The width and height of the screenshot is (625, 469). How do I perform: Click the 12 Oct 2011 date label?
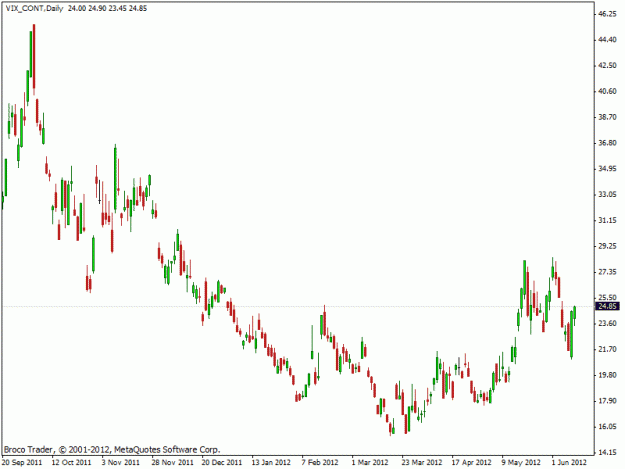pyautogui.click(x=71, y=463)
